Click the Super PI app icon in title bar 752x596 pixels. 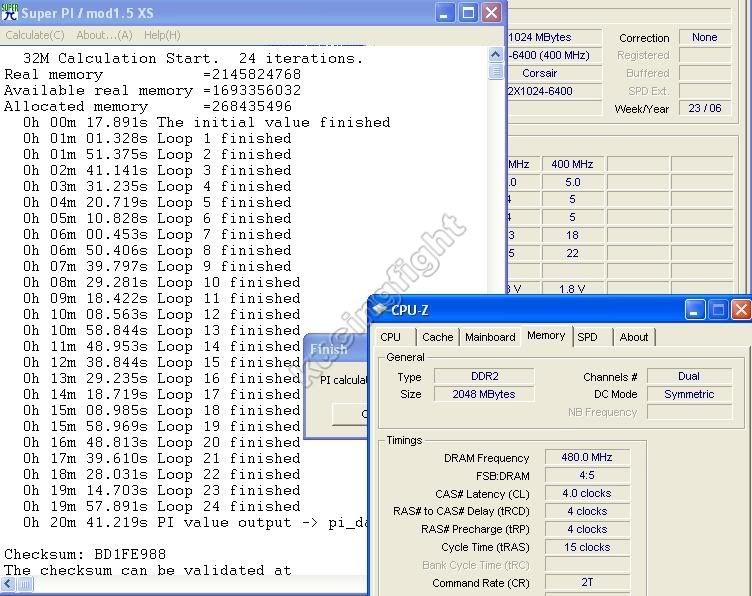point(9,12)
